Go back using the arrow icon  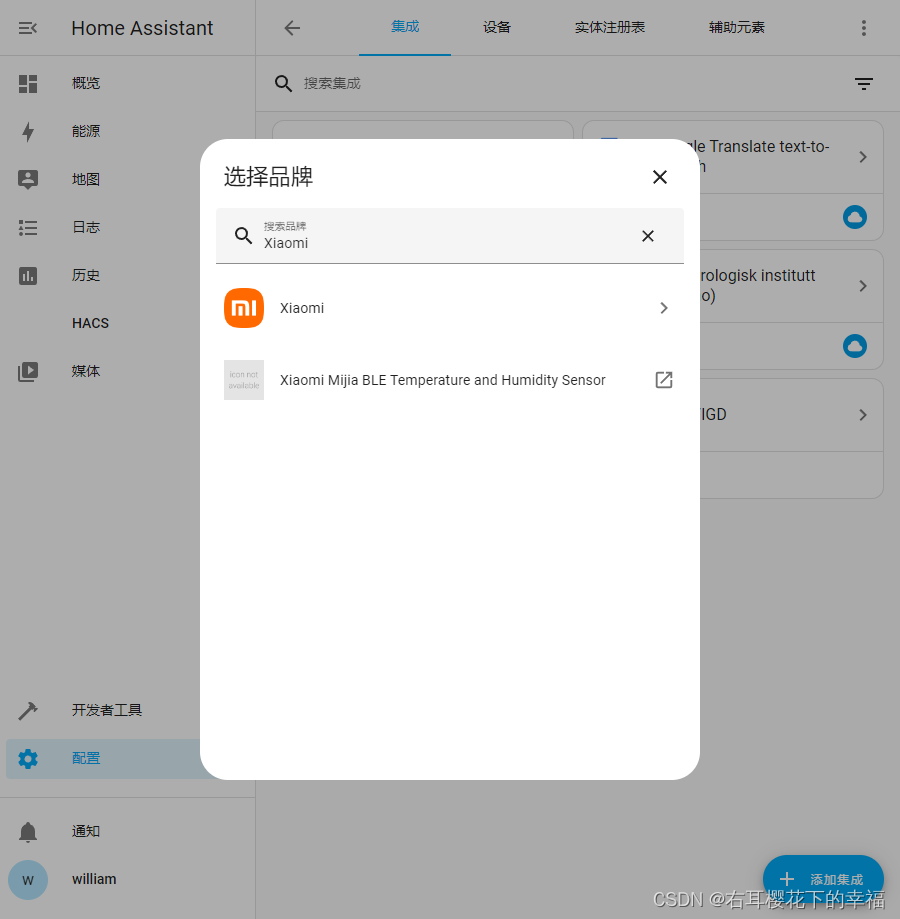pos(292,28)
